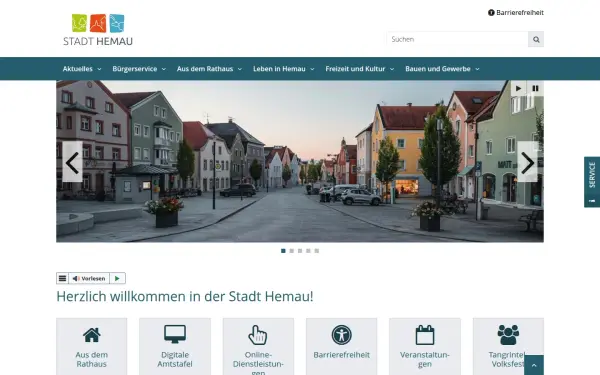This screenshot has height=375, width=600.
Task: Play the image slideshow
Action: point(518,88)
